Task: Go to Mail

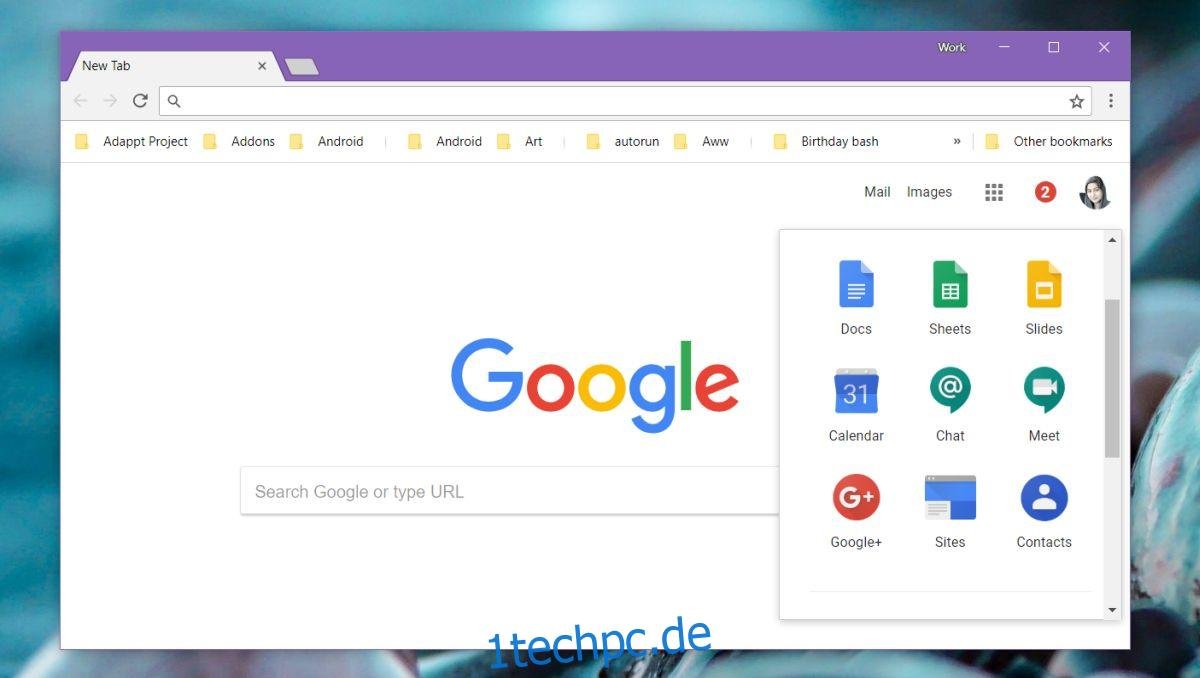Action: coord(877,192)
